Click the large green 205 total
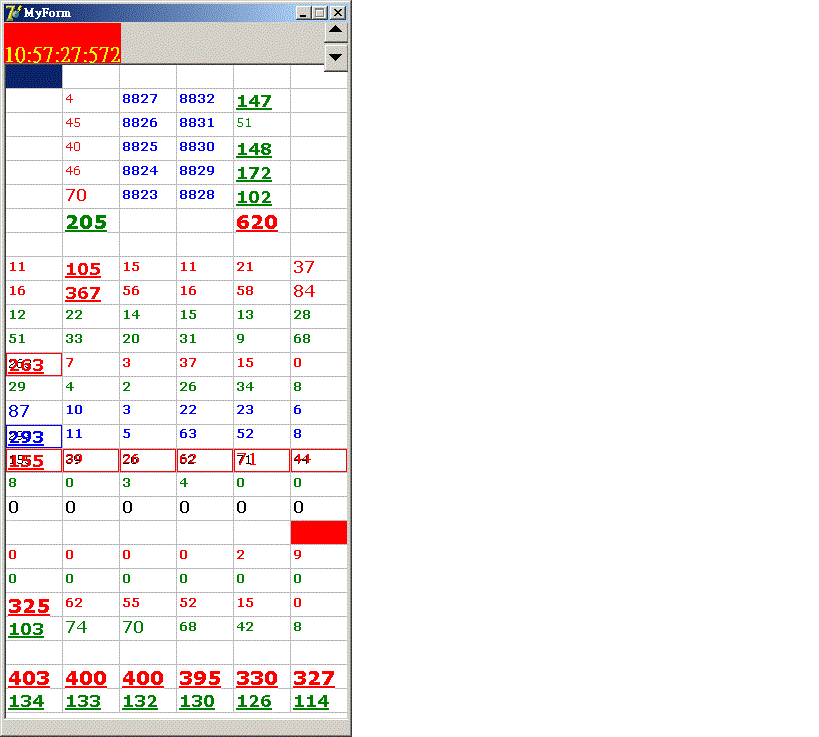The width and height of the screenshot is (819, 737). 86,223
